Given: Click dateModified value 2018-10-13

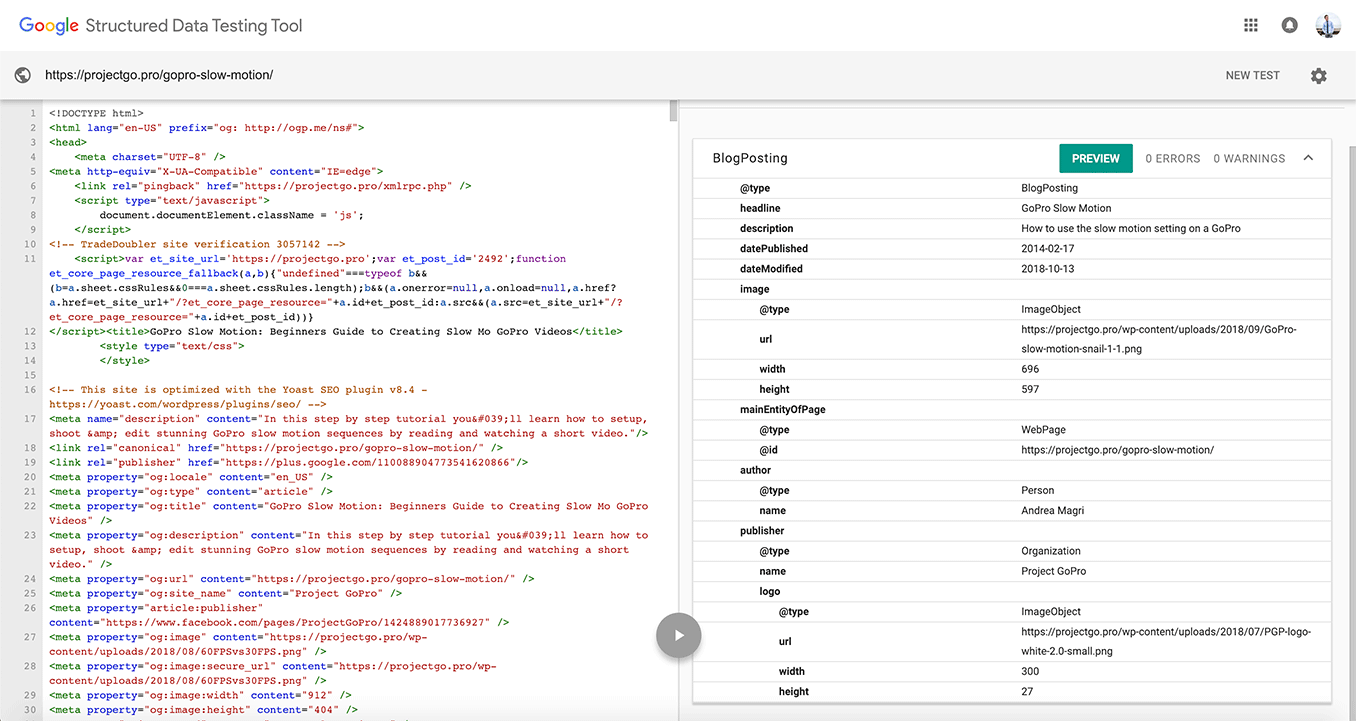Looking at the screenshot, I should pyautogui.click(x=1048, y=268).
